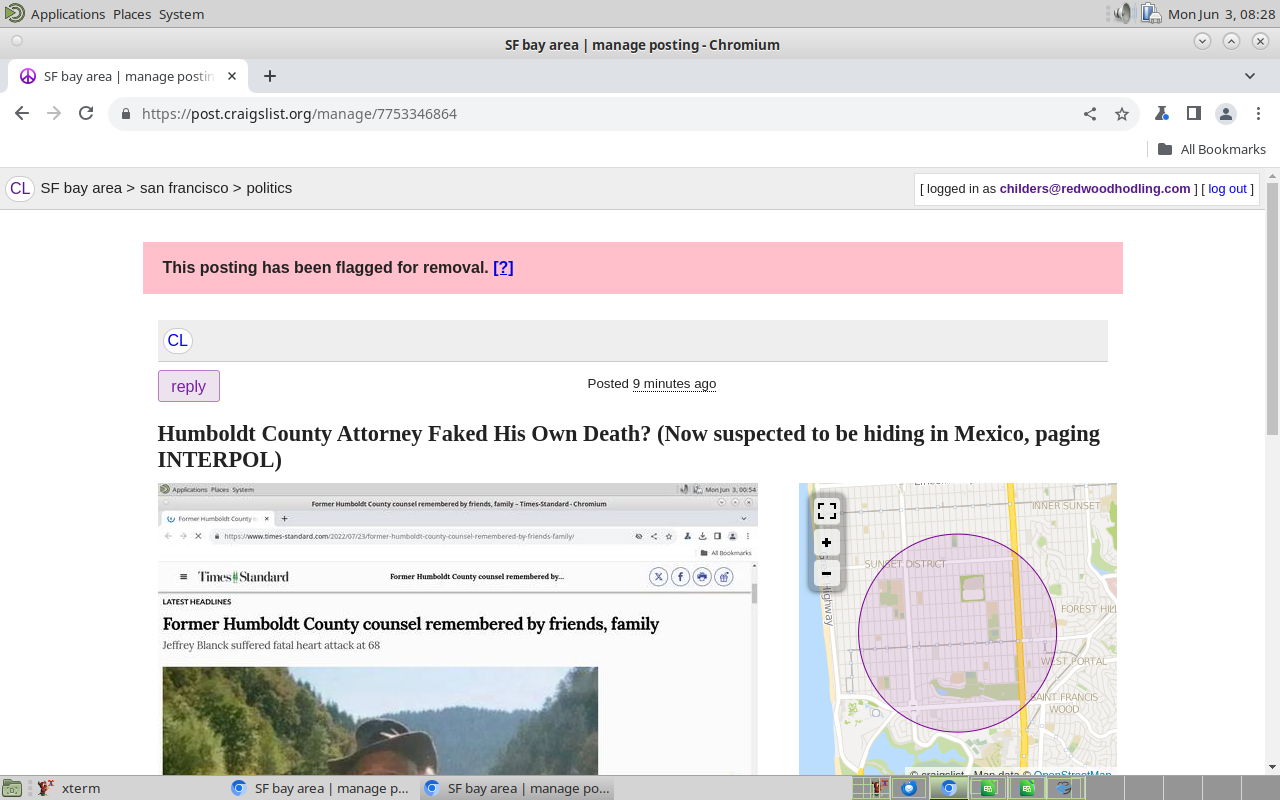This screenshot has height=800, width=1280.
Task: Go to SF bay area breadcrumb
Action: coord(81,188)
